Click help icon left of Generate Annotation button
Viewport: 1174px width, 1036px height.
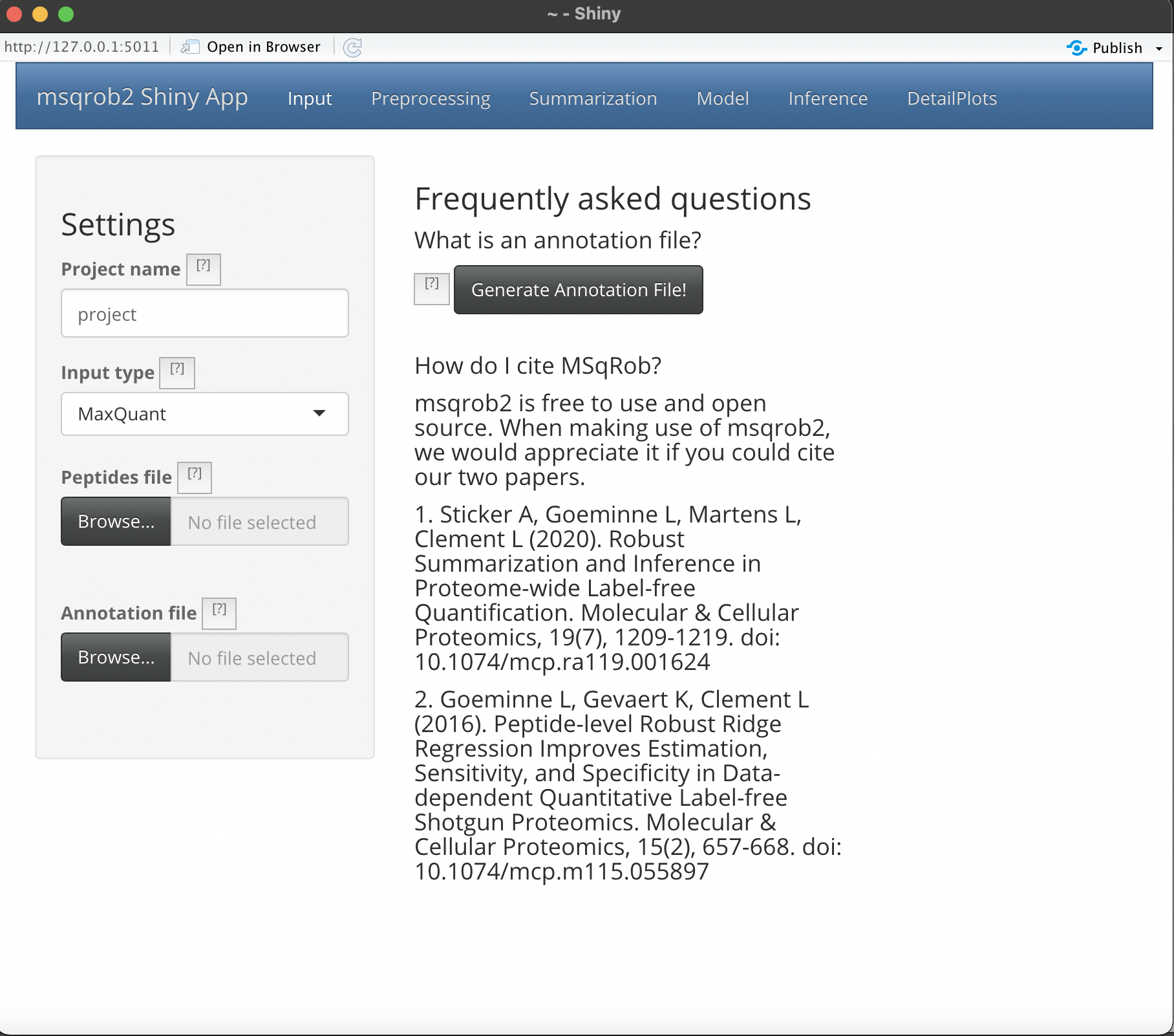tap(431, 288)
